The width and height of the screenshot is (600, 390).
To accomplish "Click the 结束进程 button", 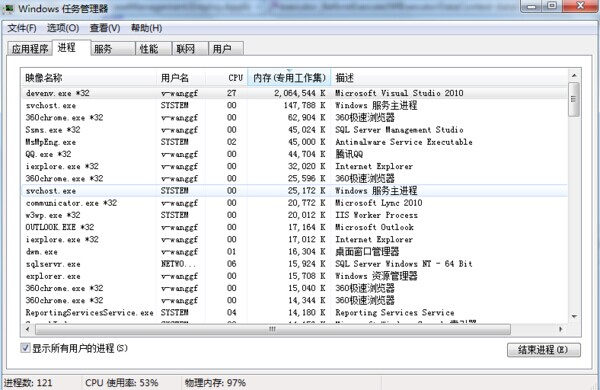I will tap(543, 350).
